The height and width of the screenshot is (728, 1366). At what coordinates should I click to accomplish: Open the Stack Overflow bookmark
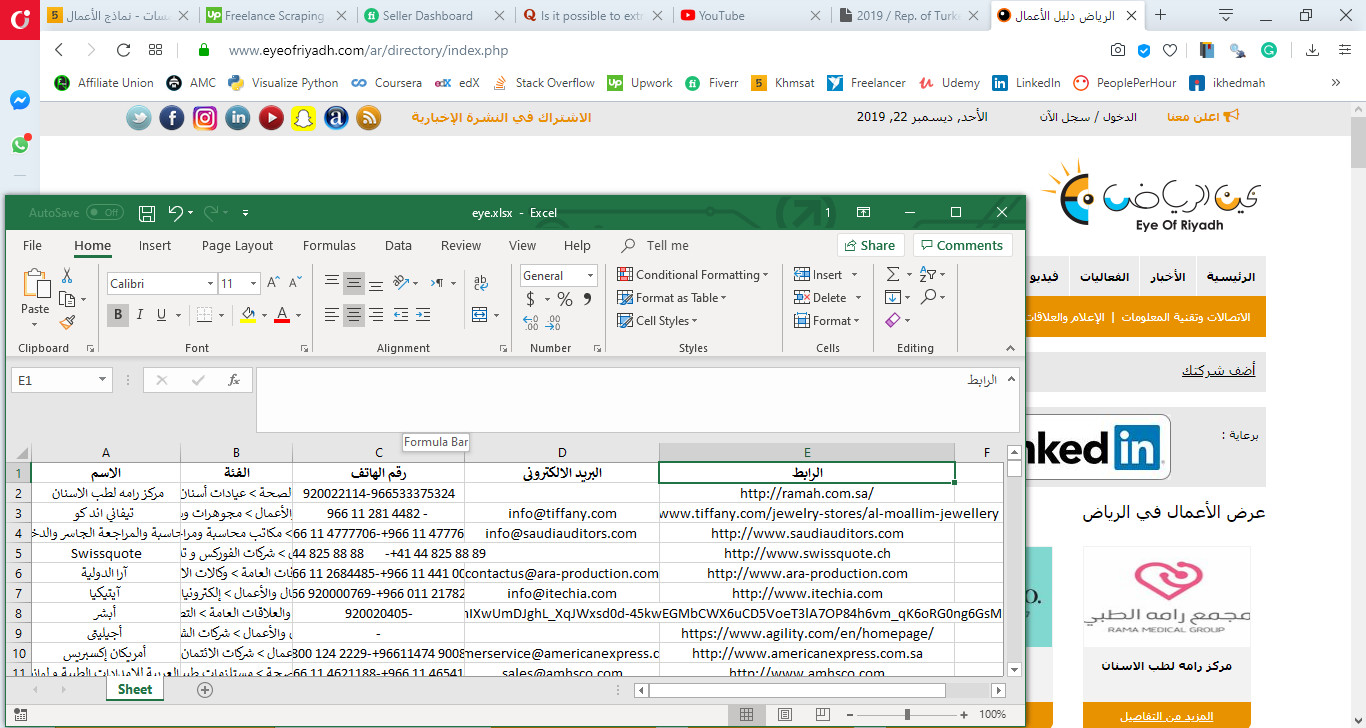click(545, 83)
